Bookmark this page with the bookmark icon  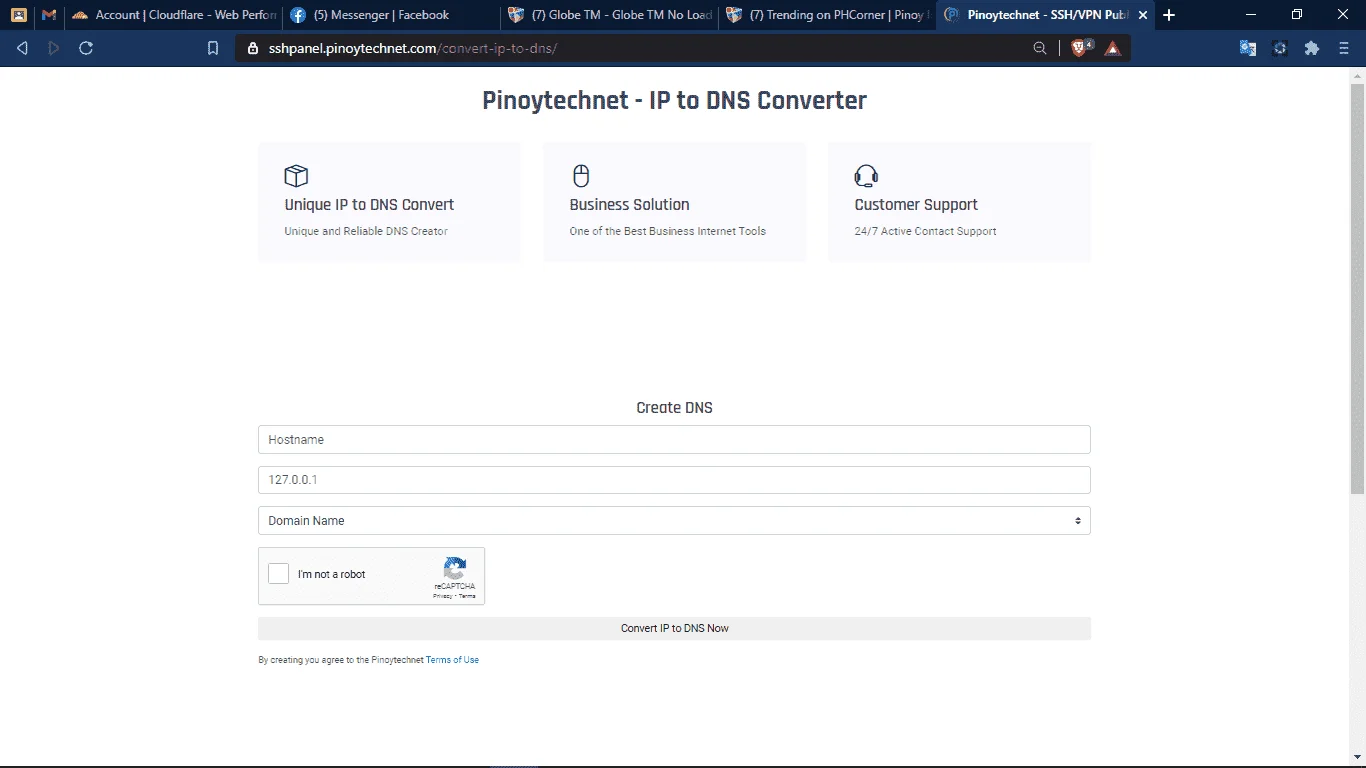point(213,48)
